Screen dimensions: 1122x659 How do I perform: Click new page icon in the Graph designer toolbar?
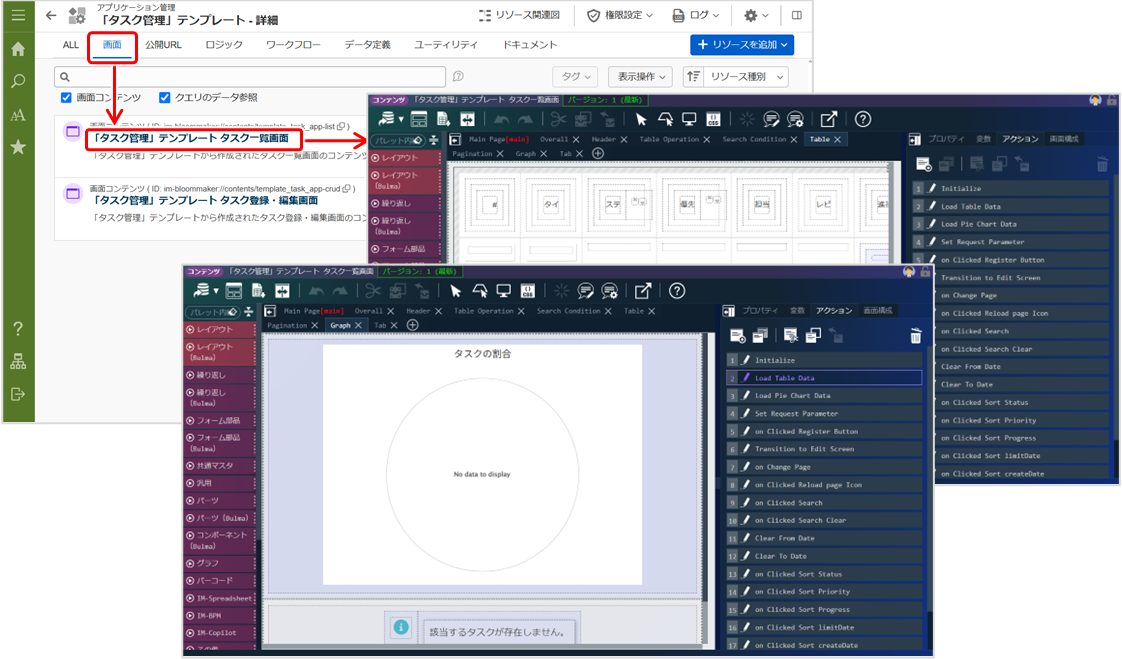[x=258, y=291]
